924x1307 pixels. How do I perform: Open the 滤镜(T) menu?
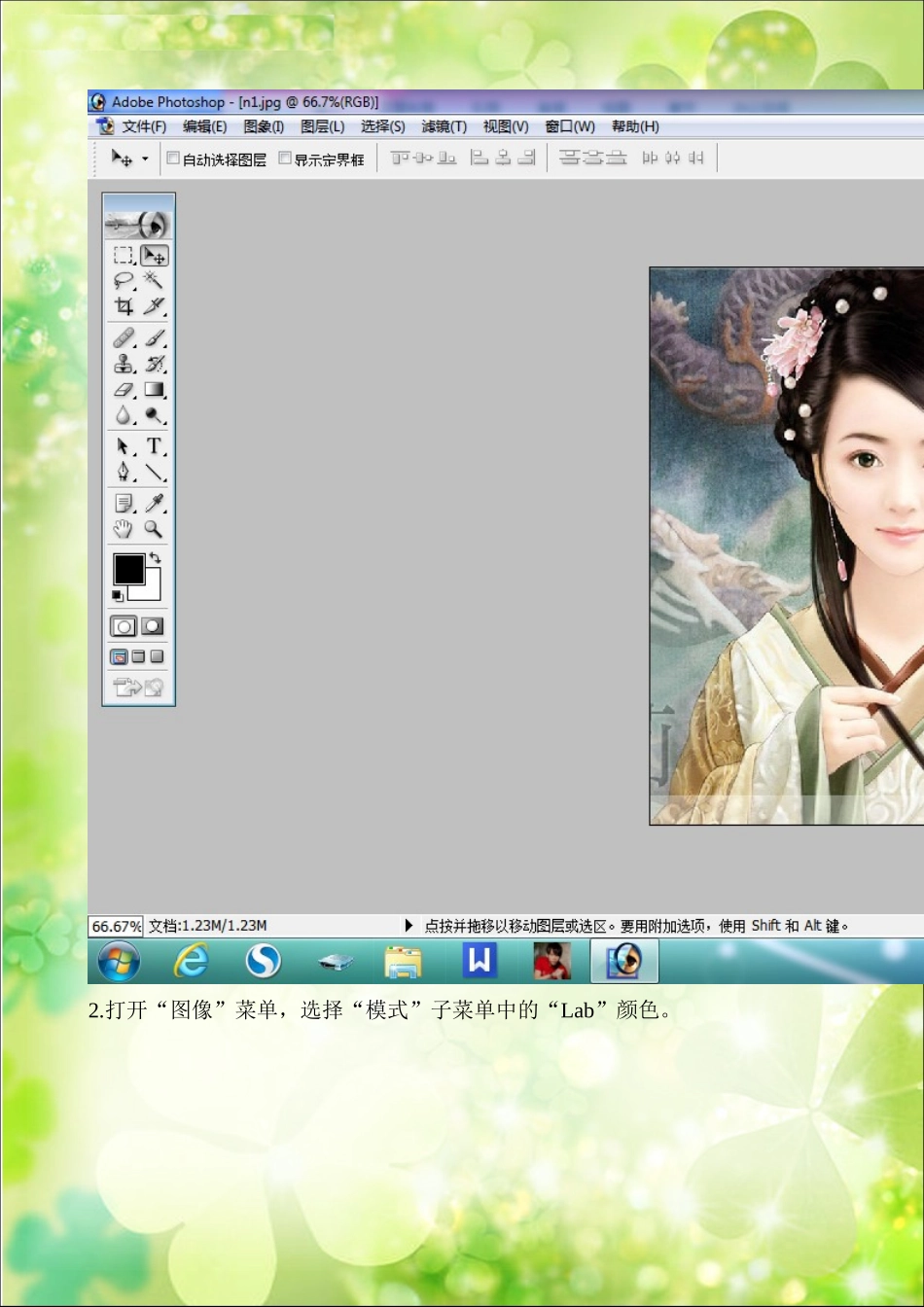click(x=444, y=126)
